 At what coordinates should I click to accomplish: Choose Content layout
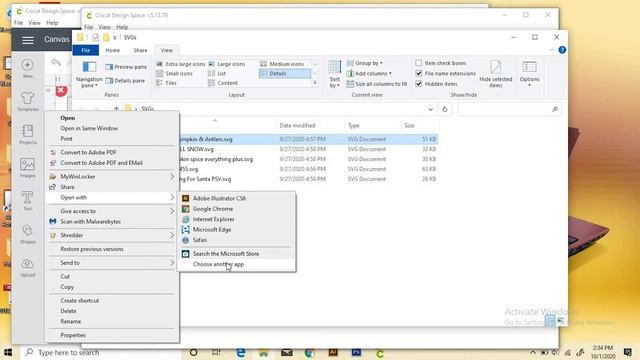(x=223, y=83)
